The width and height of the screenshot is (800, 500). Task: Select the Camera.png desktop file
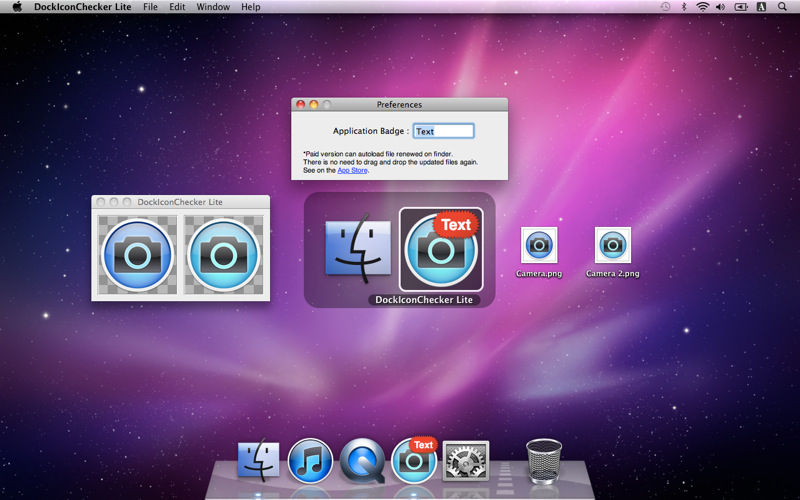(539, 245)
